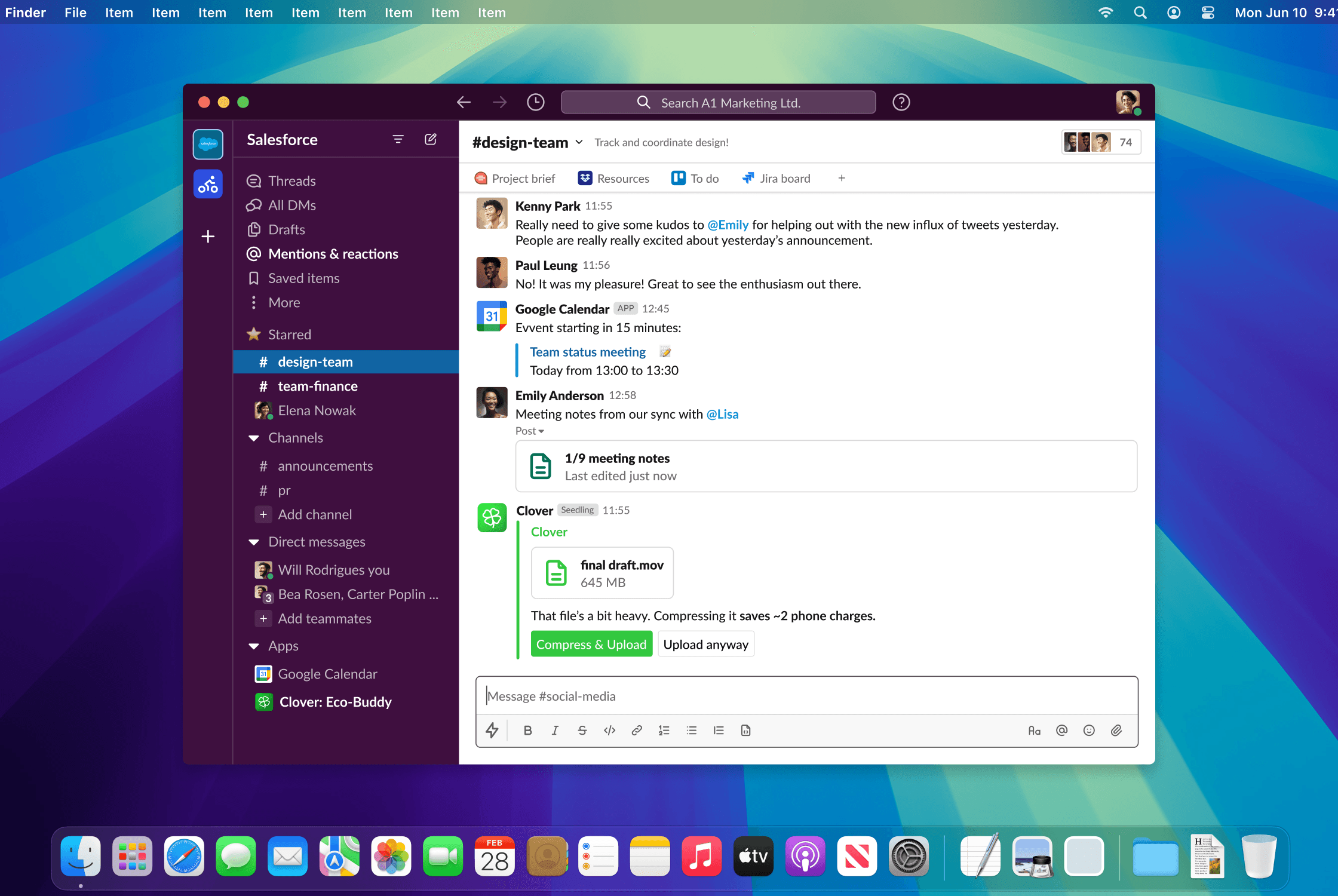This screenshot has width=1338, height=896.
Task: Apply strikethrough formatting in composer
Action: [582, 730]
